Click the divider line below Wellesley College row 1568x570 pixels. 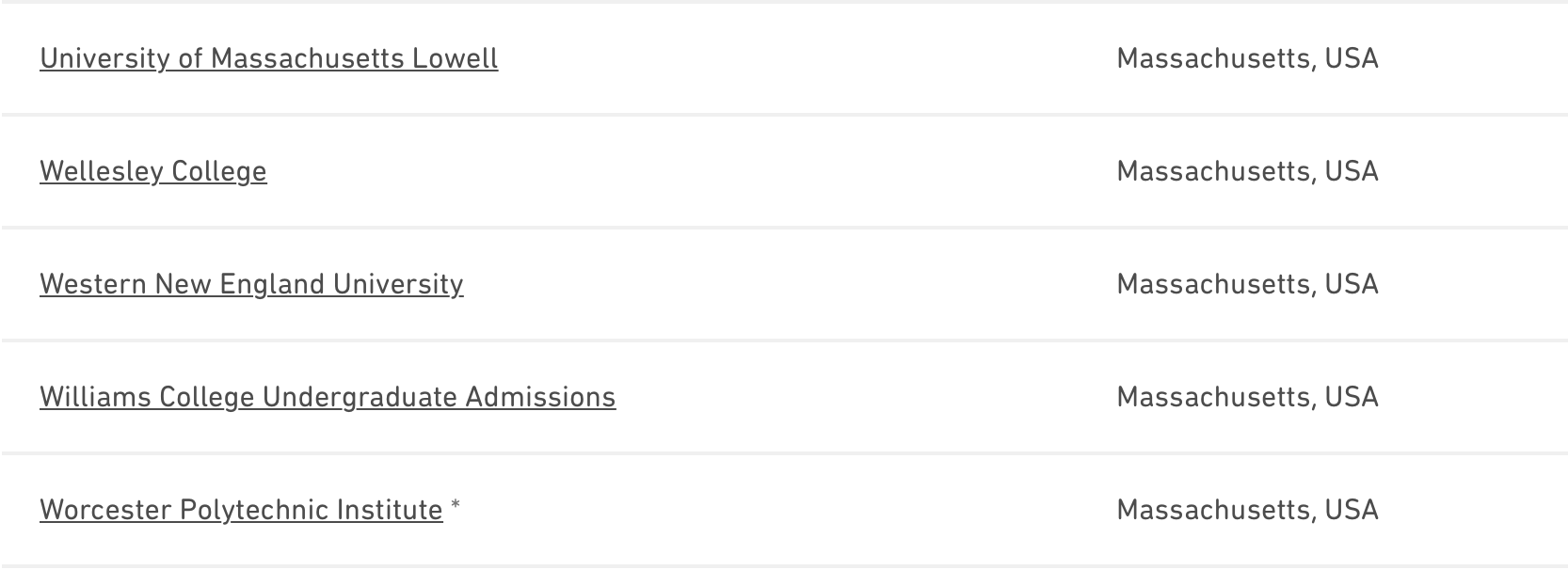(x=783, y=228)
